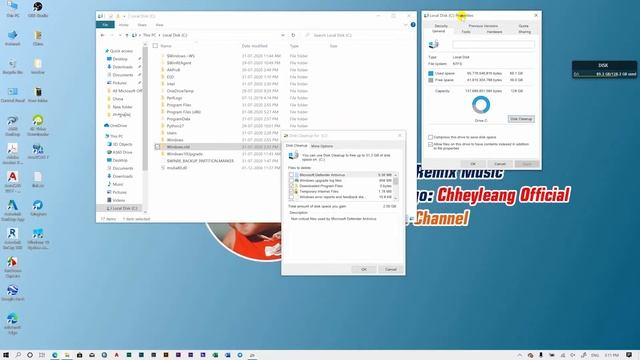Sort files by the Date modified column

(255, 46)
